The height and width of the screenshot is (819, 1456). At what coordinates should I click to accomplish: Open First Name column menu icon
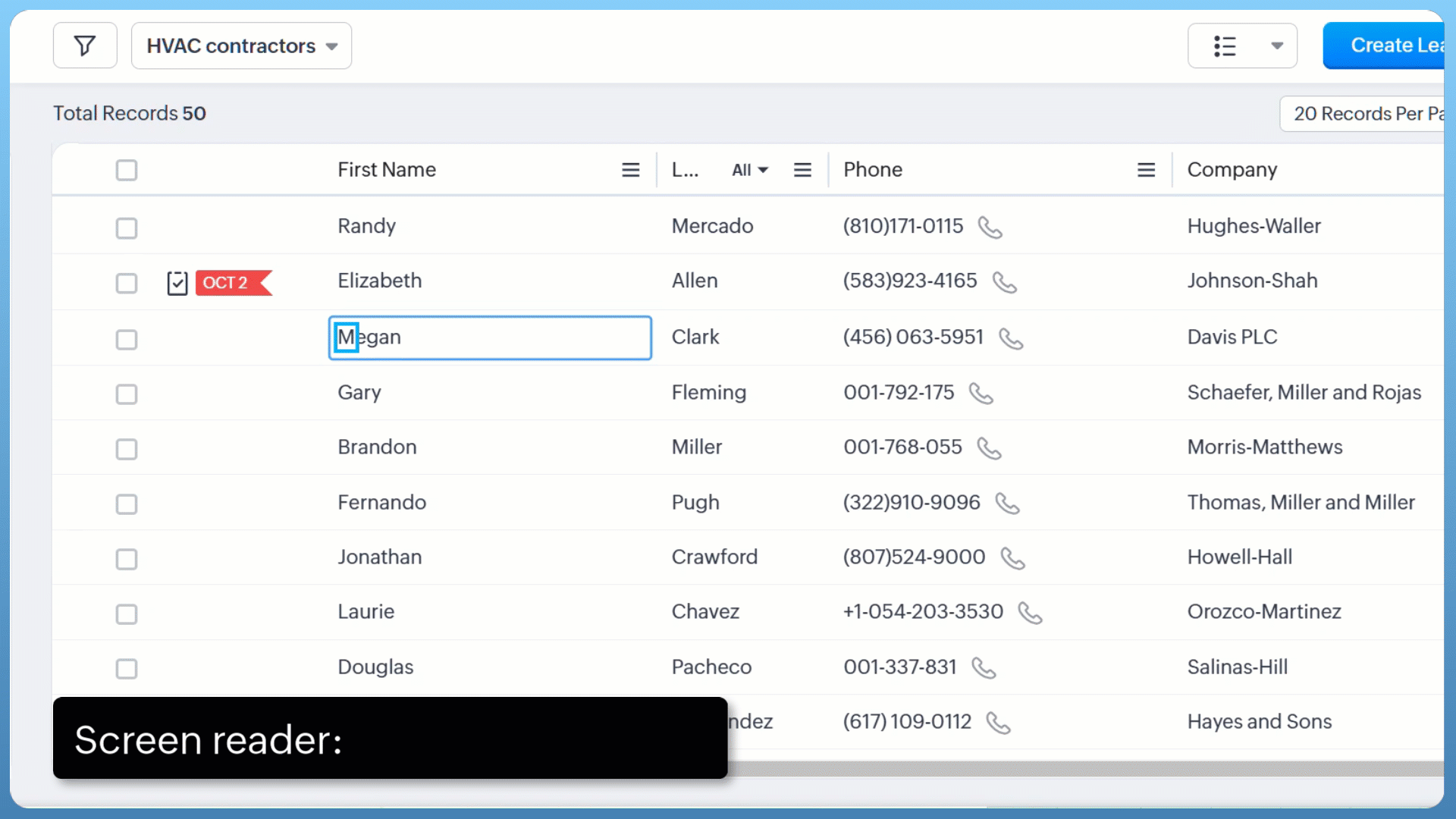click(630, 170)
